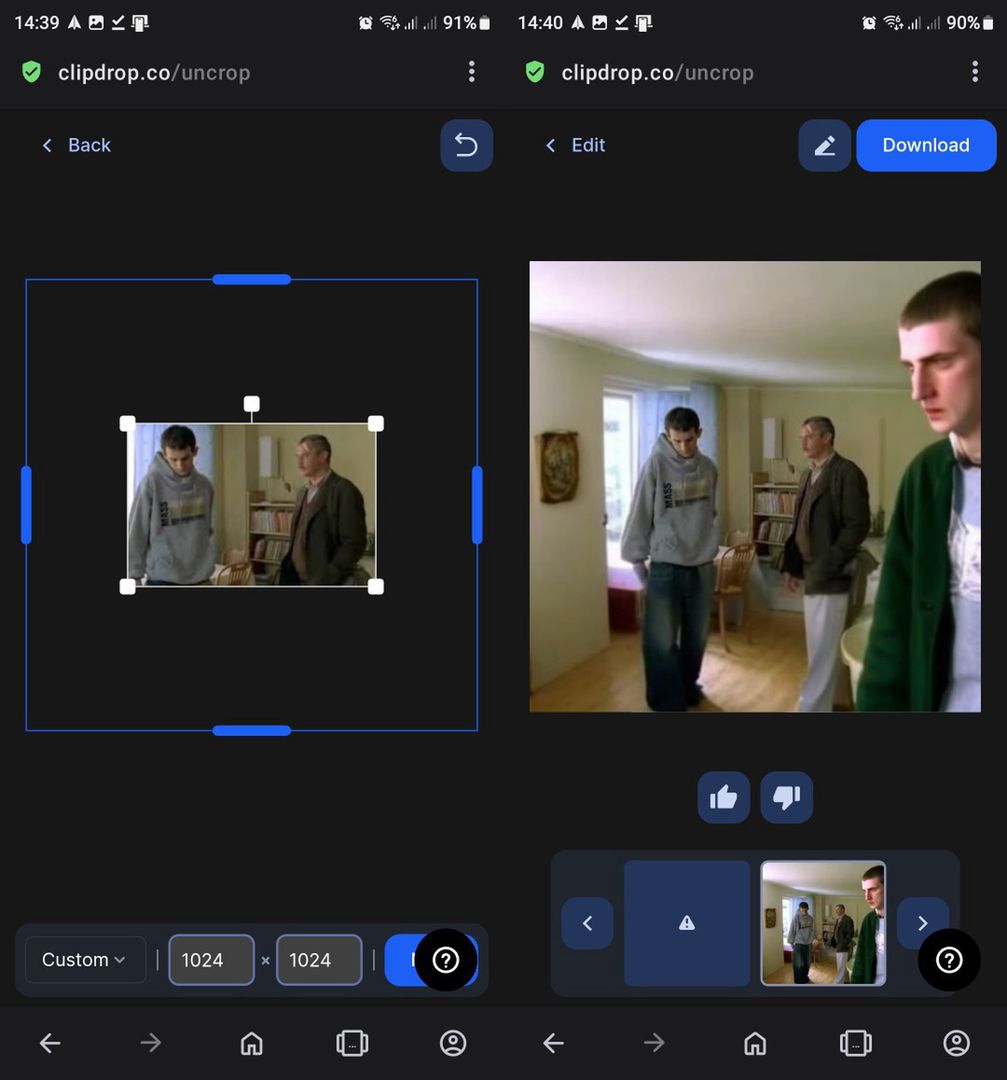This screenshot has height=1080, width=1007.
Task: Tap the browser forward arrow on left screen
Action: (x=151, y=1043)
